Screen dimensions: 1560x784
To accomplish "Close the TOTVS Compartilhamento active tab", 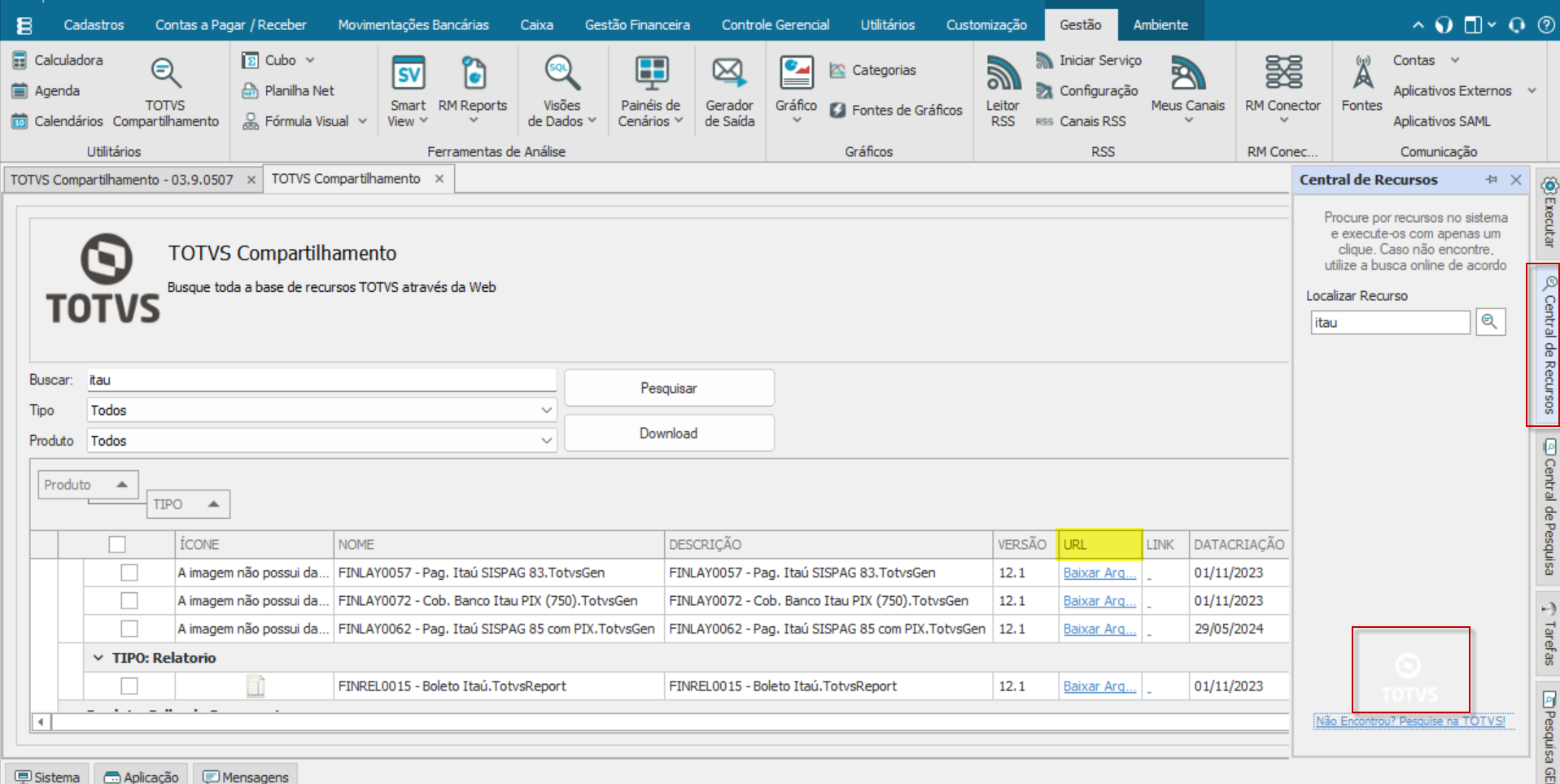I will 439,179.
